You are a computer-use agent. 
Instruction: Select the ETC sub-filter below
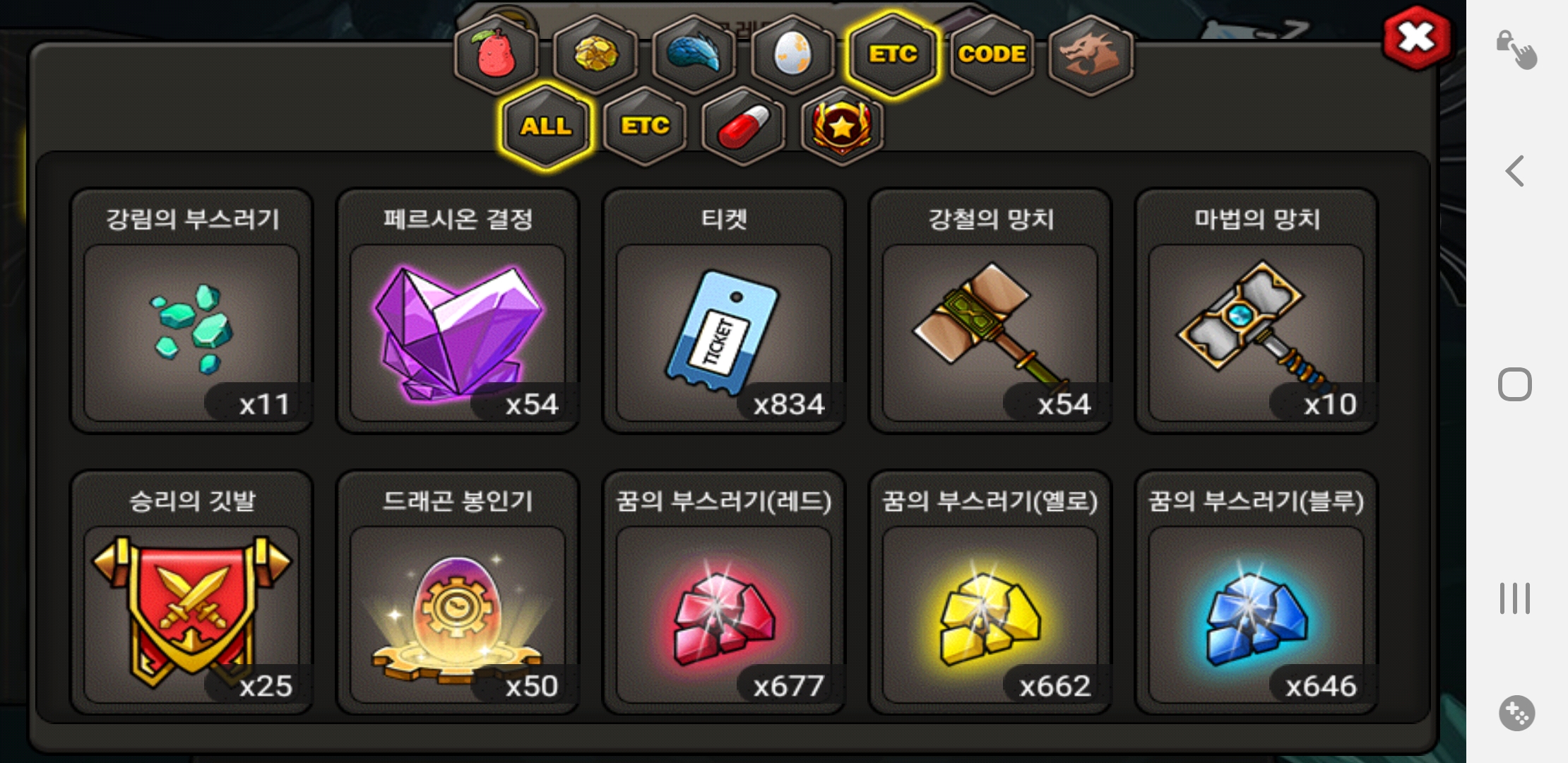[645, 126]
